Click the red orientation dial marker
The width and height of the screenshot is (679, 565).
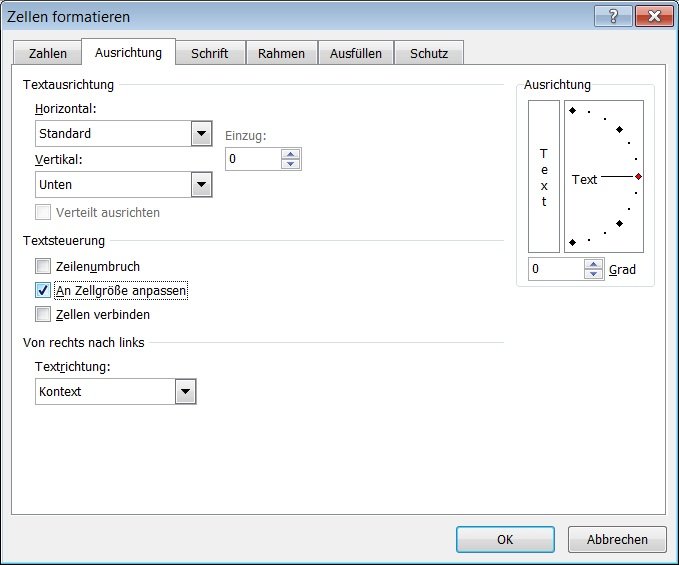coord(638,176)
